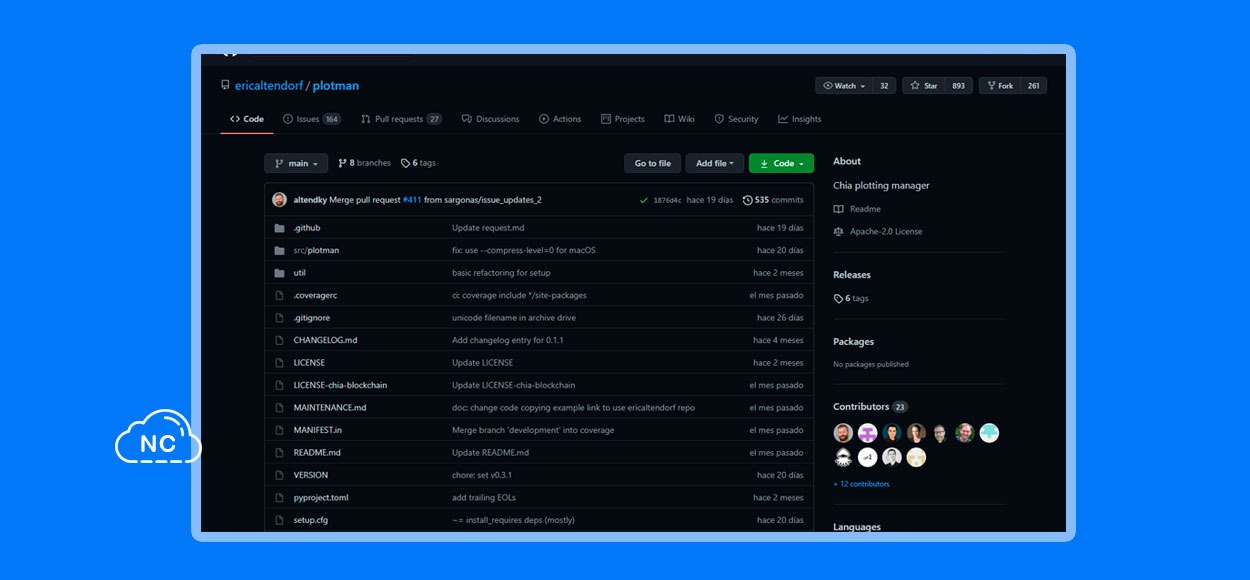Open the ericaltendorf owner link

268,86
